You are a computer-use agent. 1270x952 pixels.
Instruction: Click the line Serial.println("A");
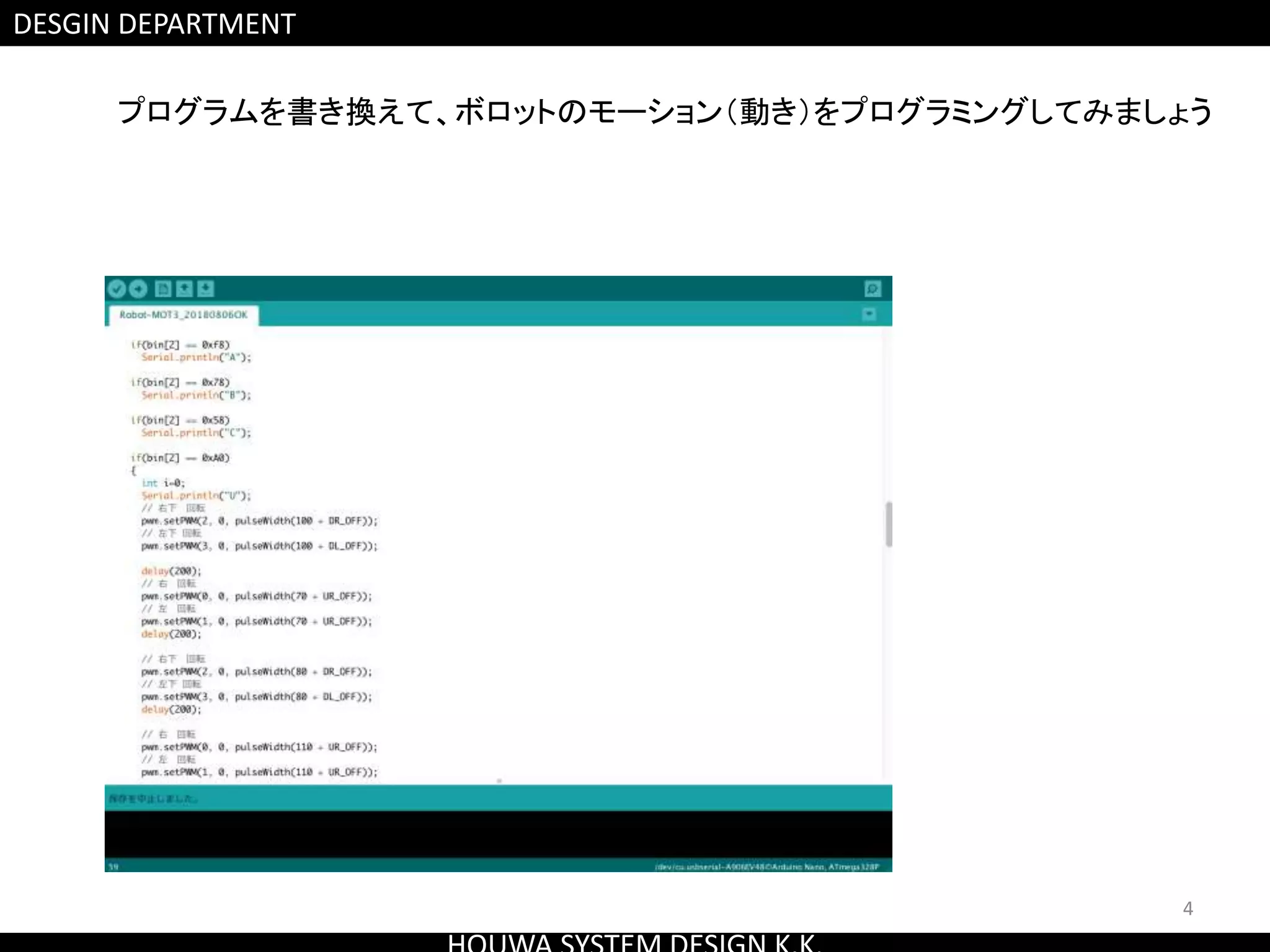(196, 358)
